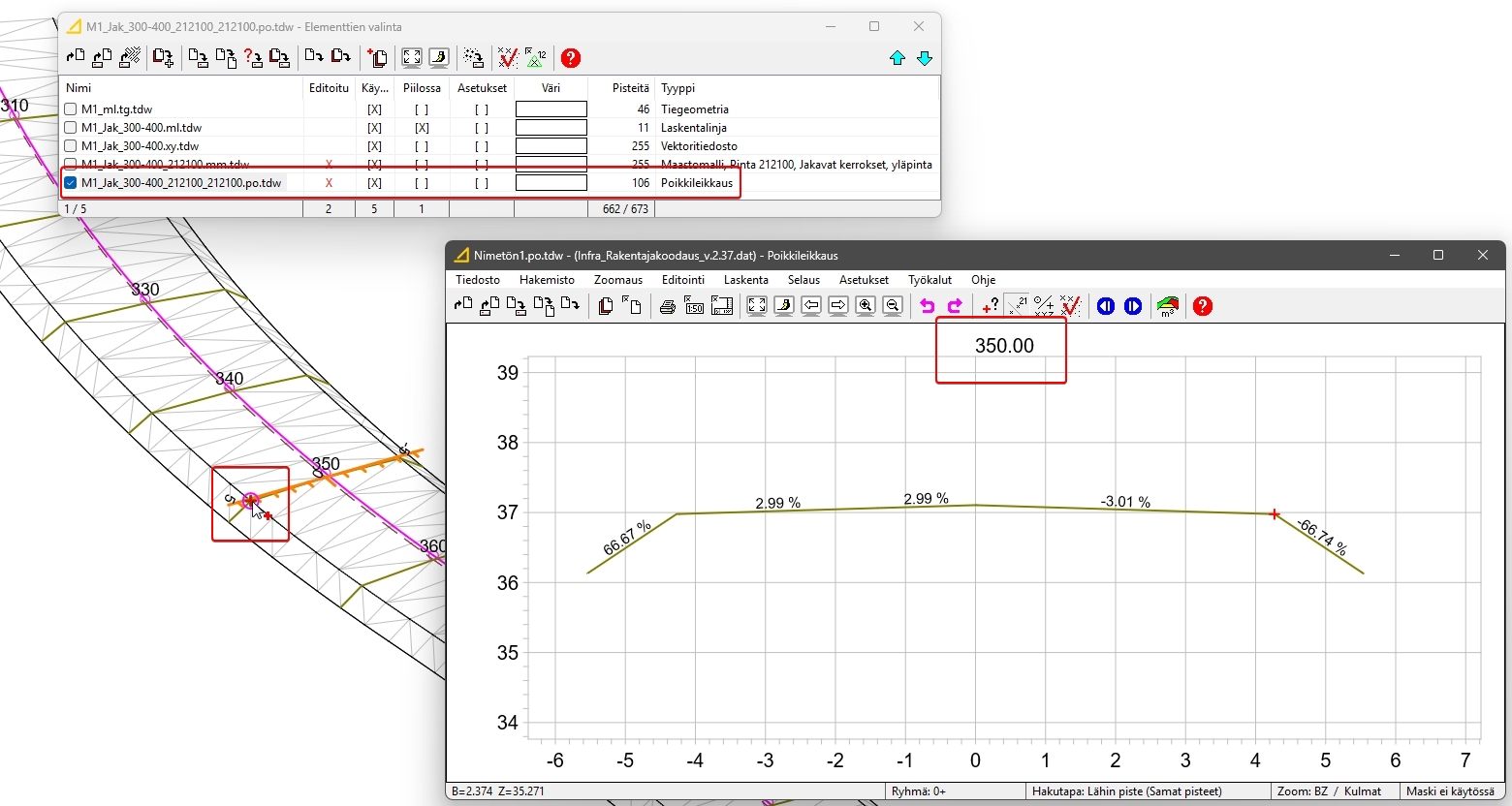Uncheck the M1_Jak_300-400_212100_212100.po.tdw checkbox
Viewport: 1512px width, 806px height.
click(71, 183)
